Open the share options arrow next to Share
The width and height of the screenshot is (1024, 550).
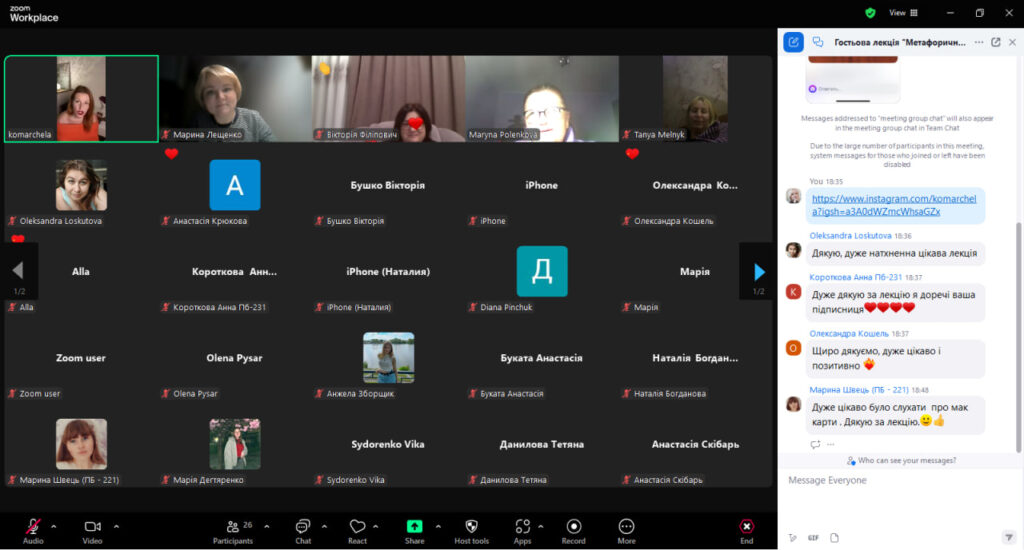pos(436,525)
